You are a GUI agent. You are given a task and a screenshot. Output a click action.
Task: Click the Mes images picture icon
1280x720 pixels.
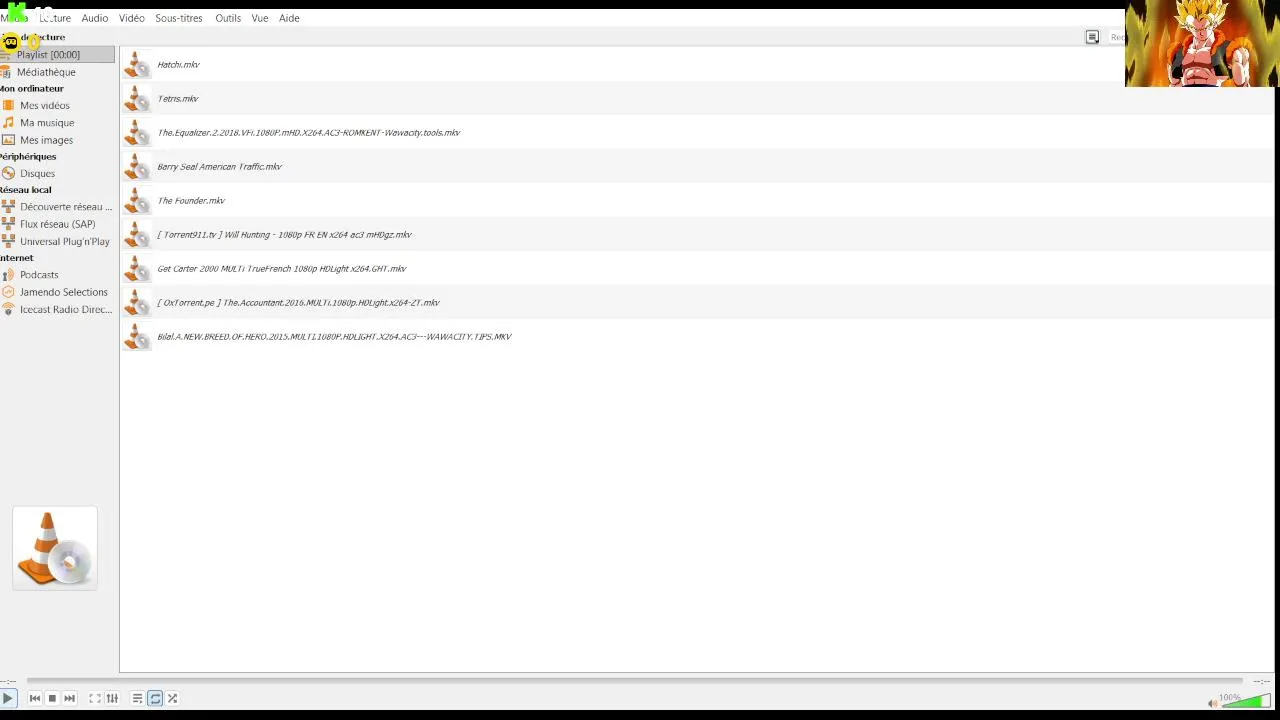(x=8, y=140)
